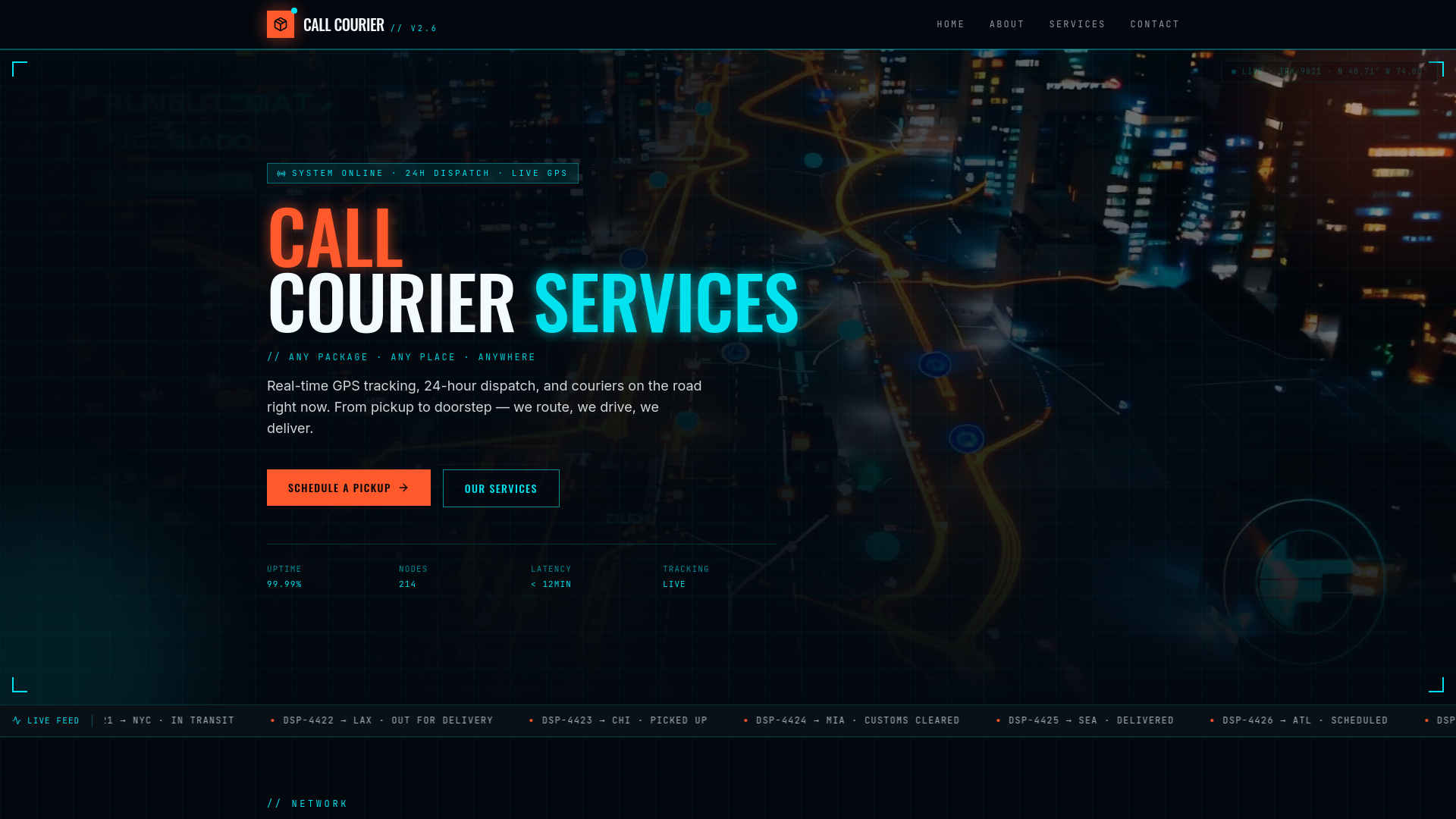Click the // NETWORK section label
The image size is (1456, 819).
307,804
